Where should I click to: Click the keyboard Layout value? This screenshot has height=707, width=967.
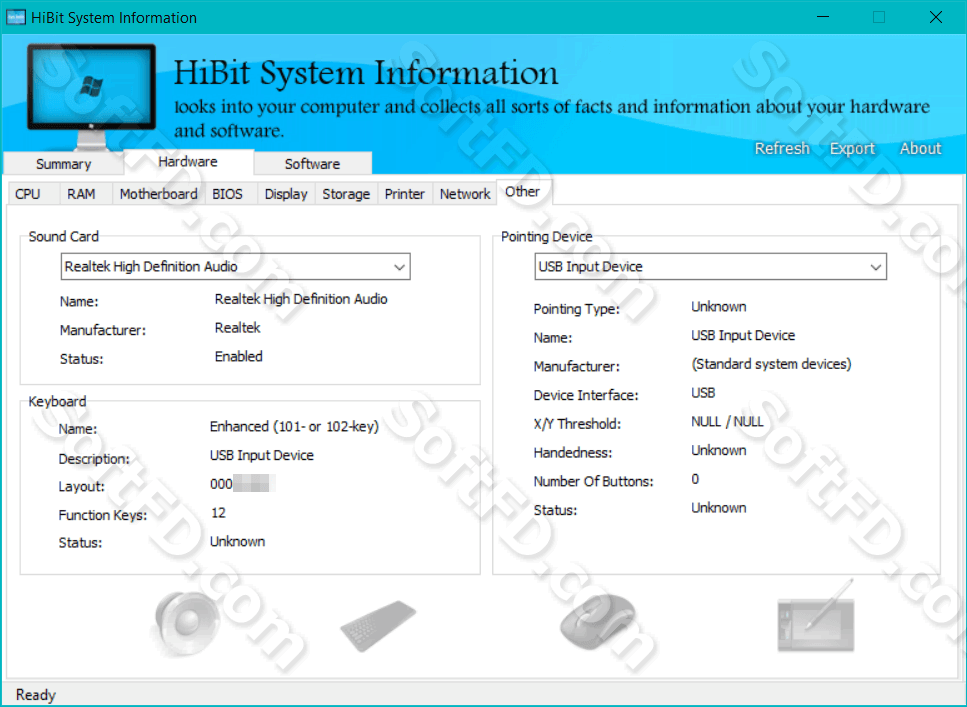(x=242, y=484)
